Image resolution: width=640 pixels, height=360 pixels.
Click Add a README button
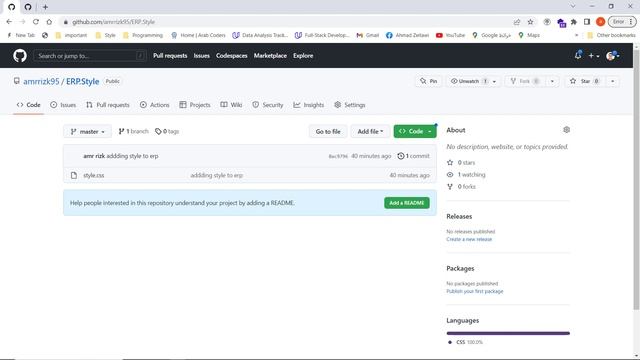pos(407,203)
